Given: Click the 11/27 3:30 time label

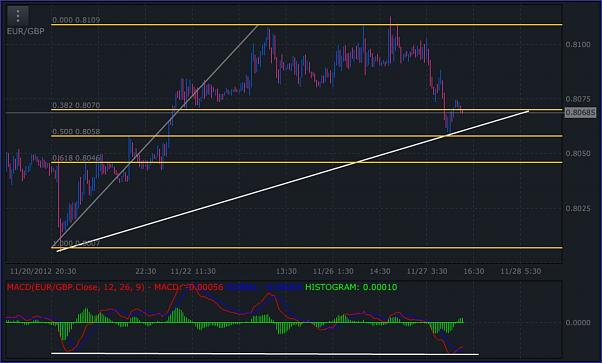Looking at the screenshot, I should pyautogui.click(x=427, y=271).
